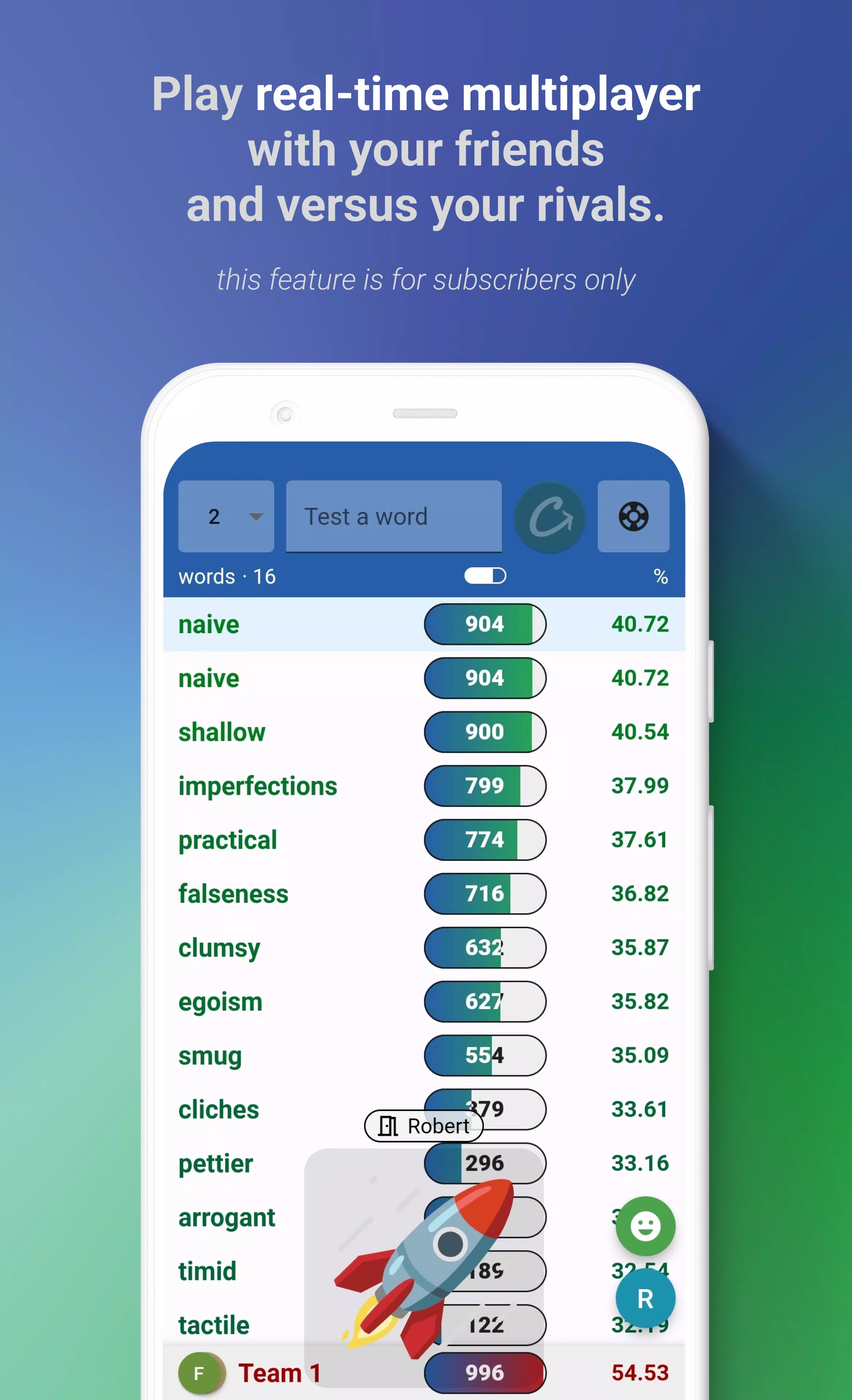Open the multiplayer/soccer ball settings icon
Image resolution: width=852 pixels, height=1400 pixels.
634,516
